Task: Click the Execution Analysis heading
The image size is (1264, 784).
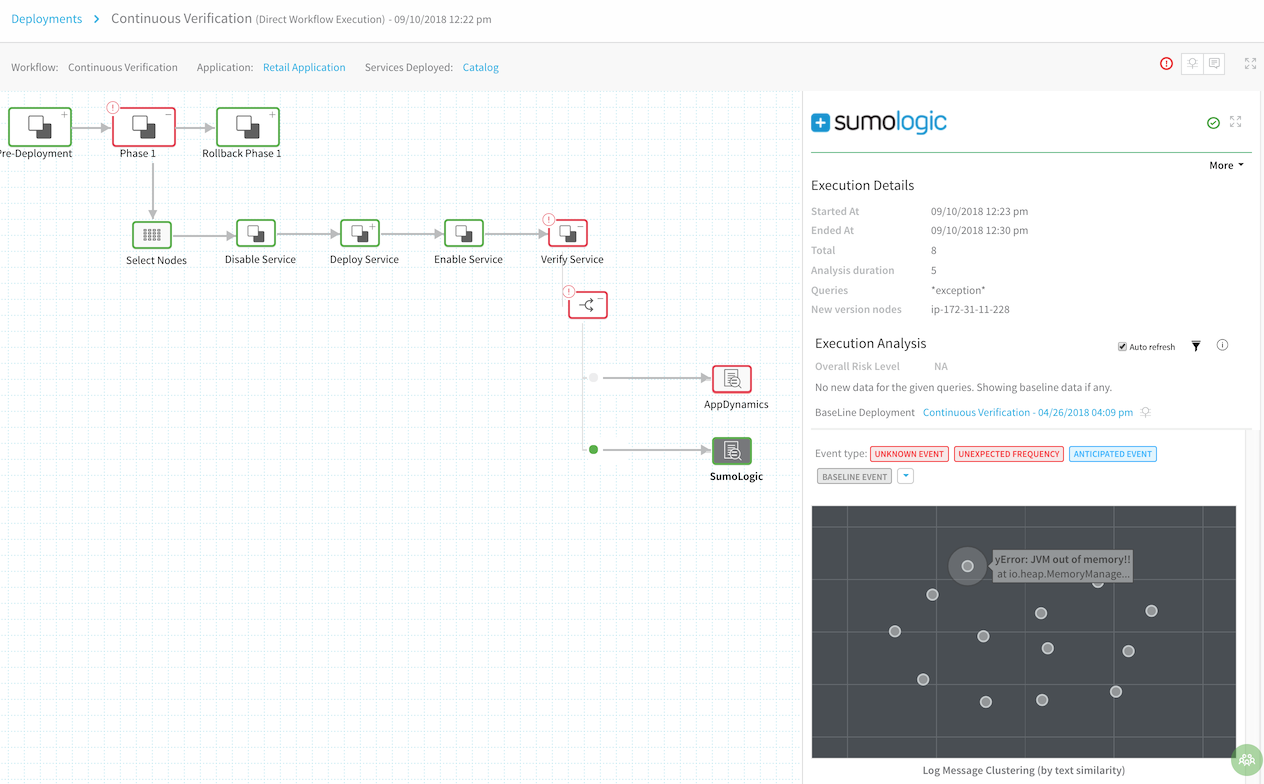Action: pos(870,343)
